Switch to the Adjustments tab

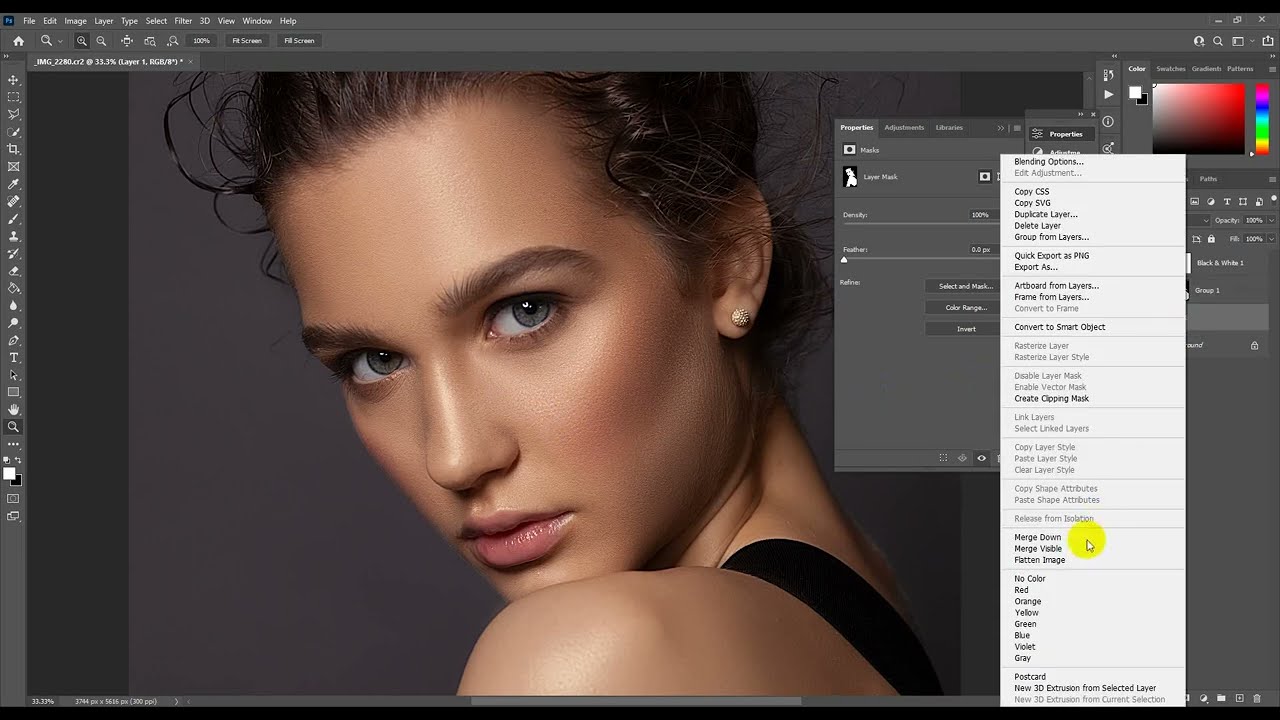904,128
